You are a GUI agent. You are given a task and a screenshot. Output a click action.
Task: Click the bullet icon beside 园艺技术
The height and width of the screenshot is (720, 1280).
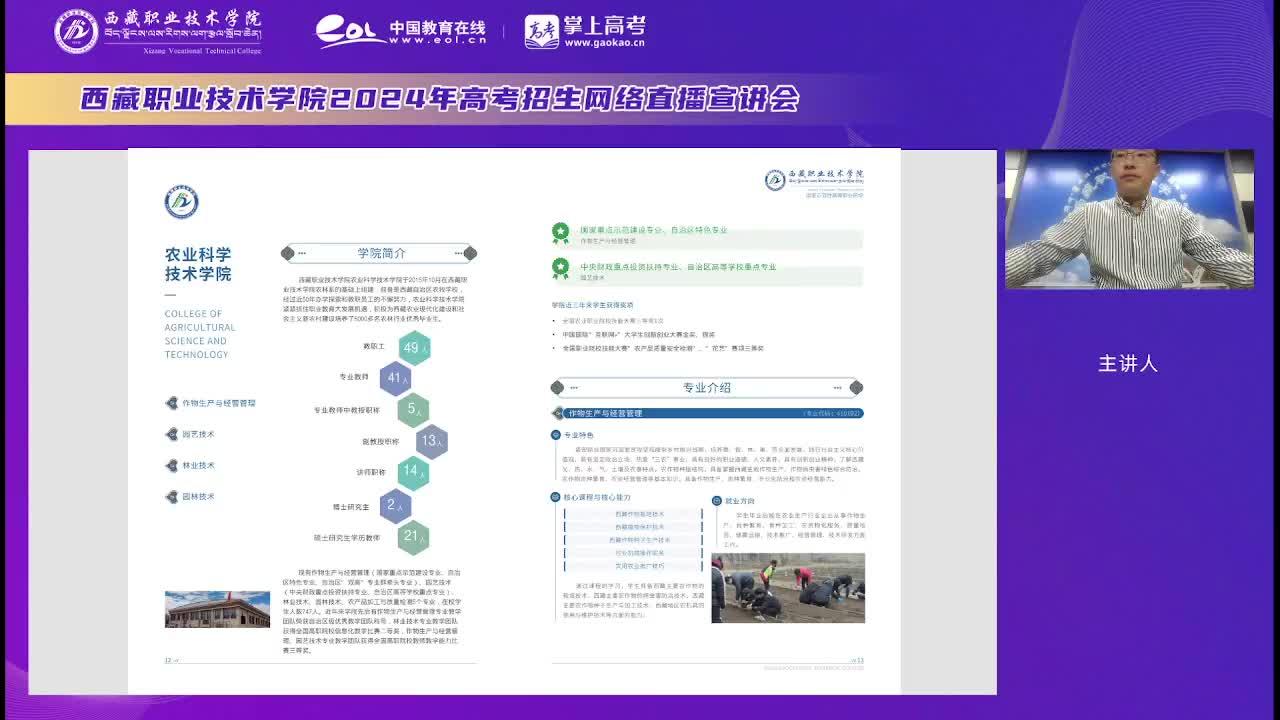point(172,434)
